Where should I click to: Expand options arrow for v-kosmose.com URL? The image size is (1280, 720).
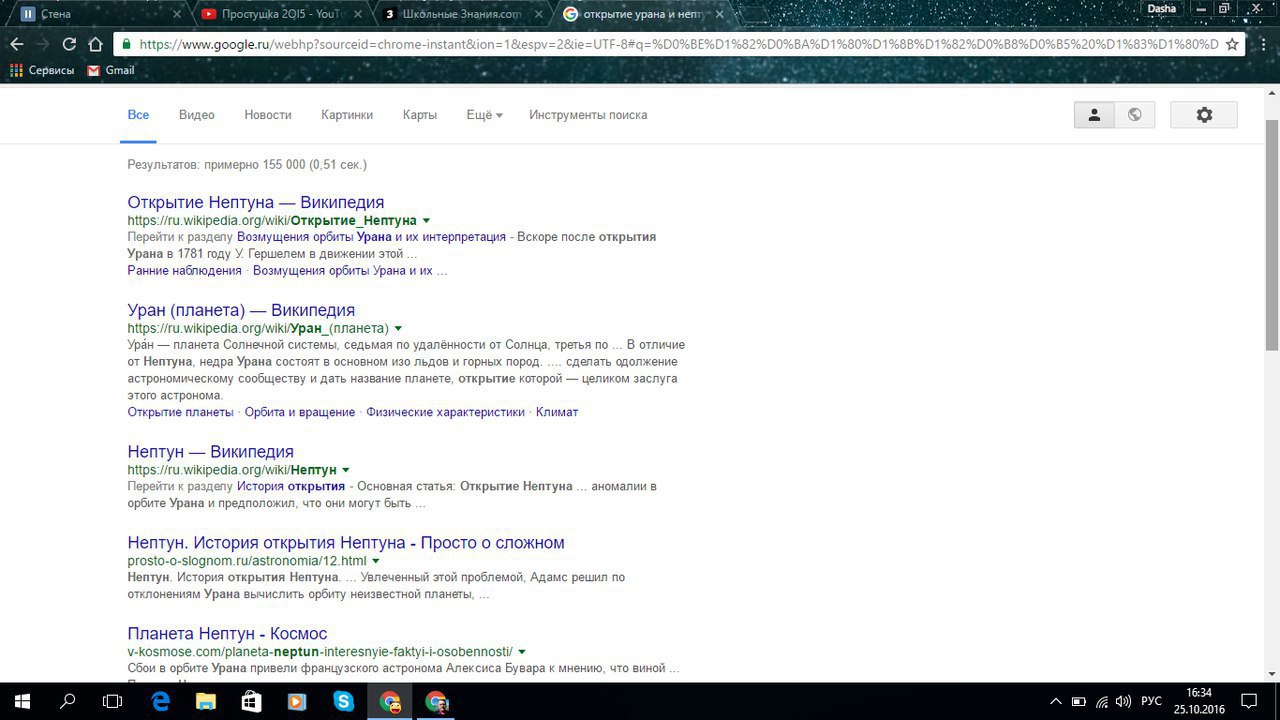point(522,652)
